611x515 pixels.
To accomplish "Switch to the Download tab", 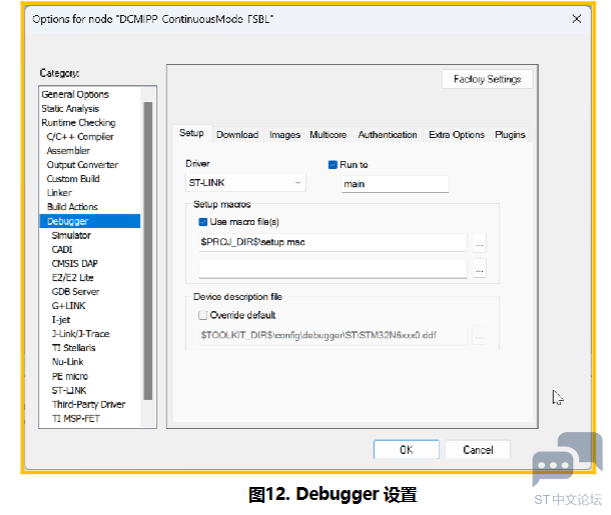I will pos(237,135).
